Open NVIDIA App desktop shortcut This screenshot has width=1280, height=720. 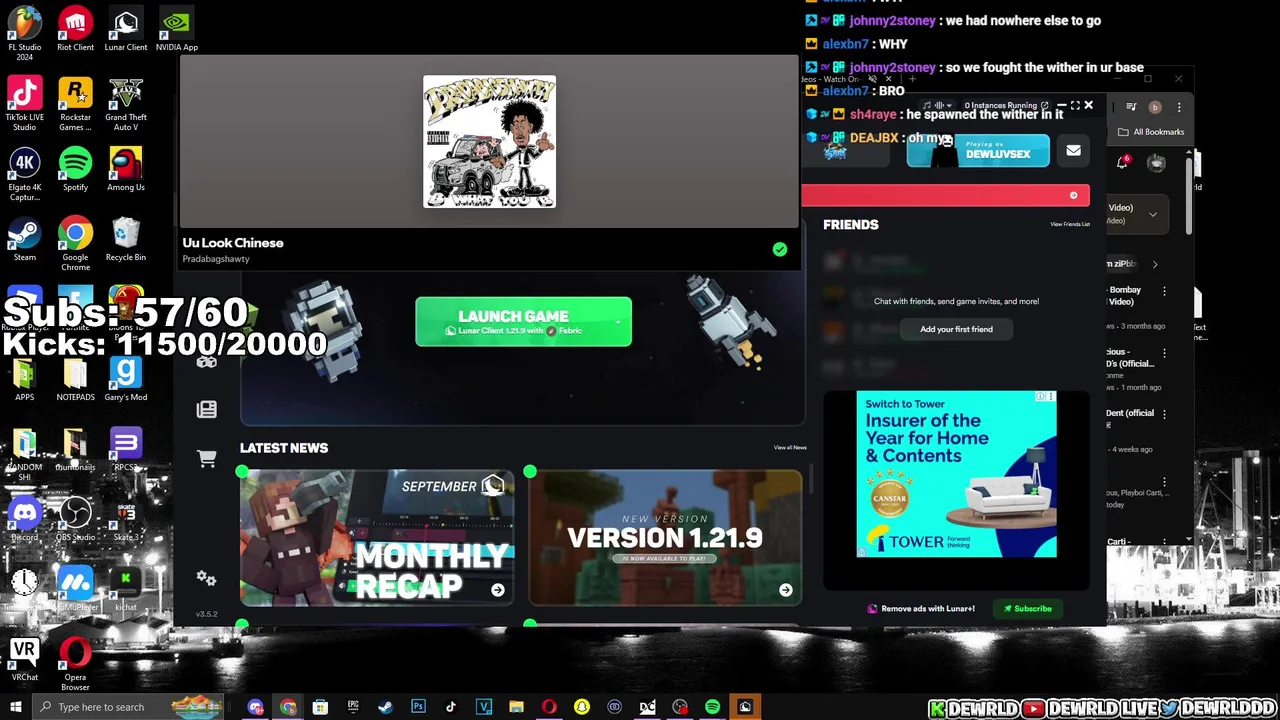(x=176, y=29)
